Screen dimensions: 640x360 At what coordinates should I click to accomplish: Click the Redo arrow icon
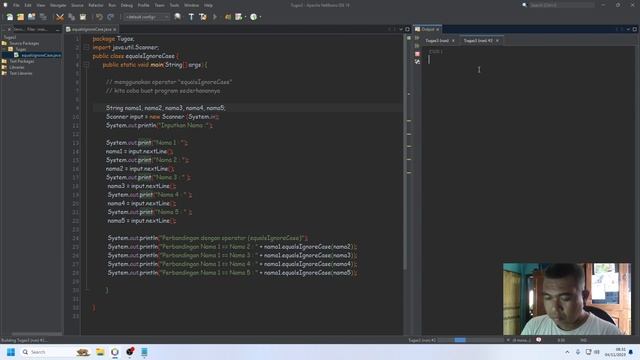click(x=110, y=17)
